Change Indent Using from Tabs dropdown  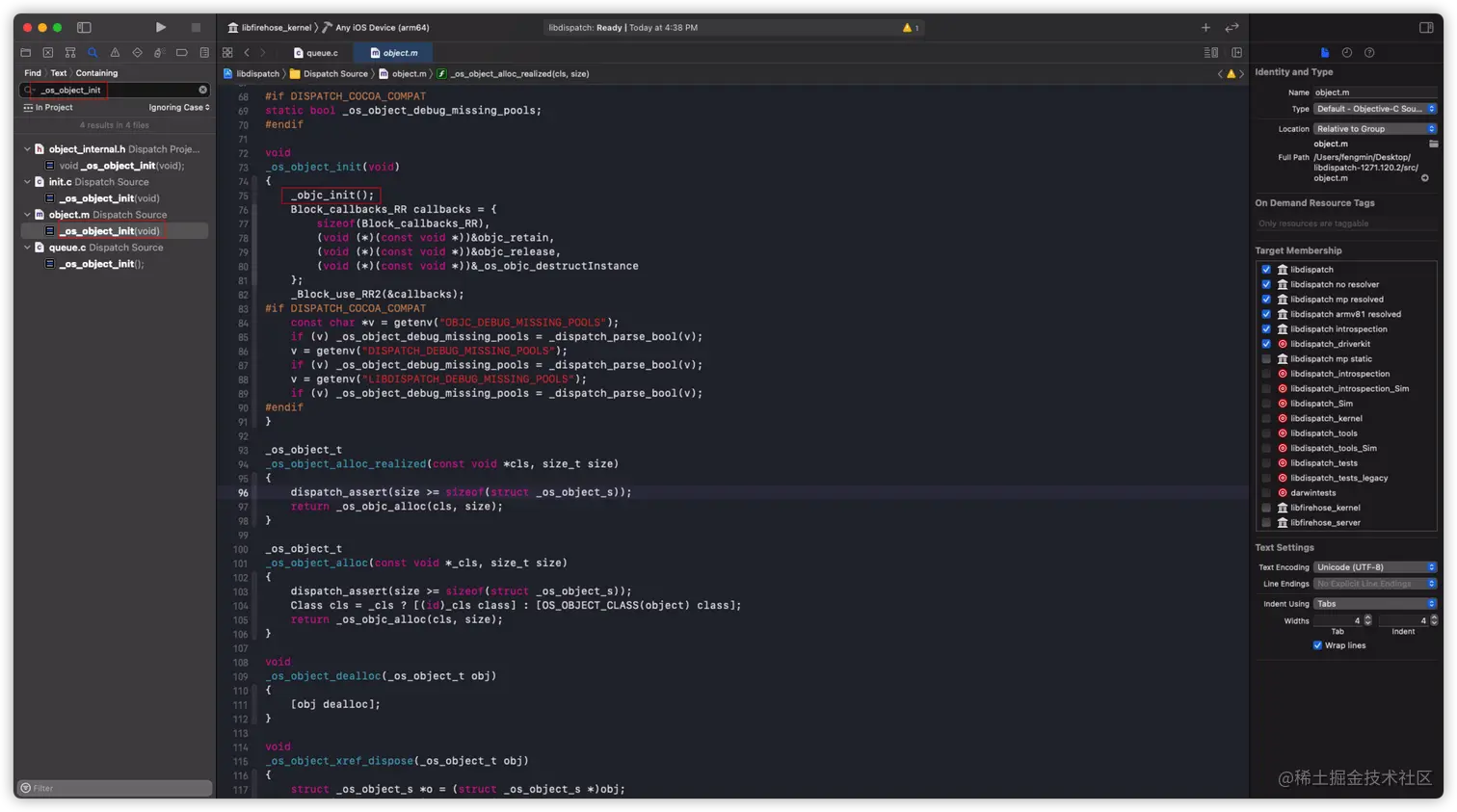tap(1375, 604)
